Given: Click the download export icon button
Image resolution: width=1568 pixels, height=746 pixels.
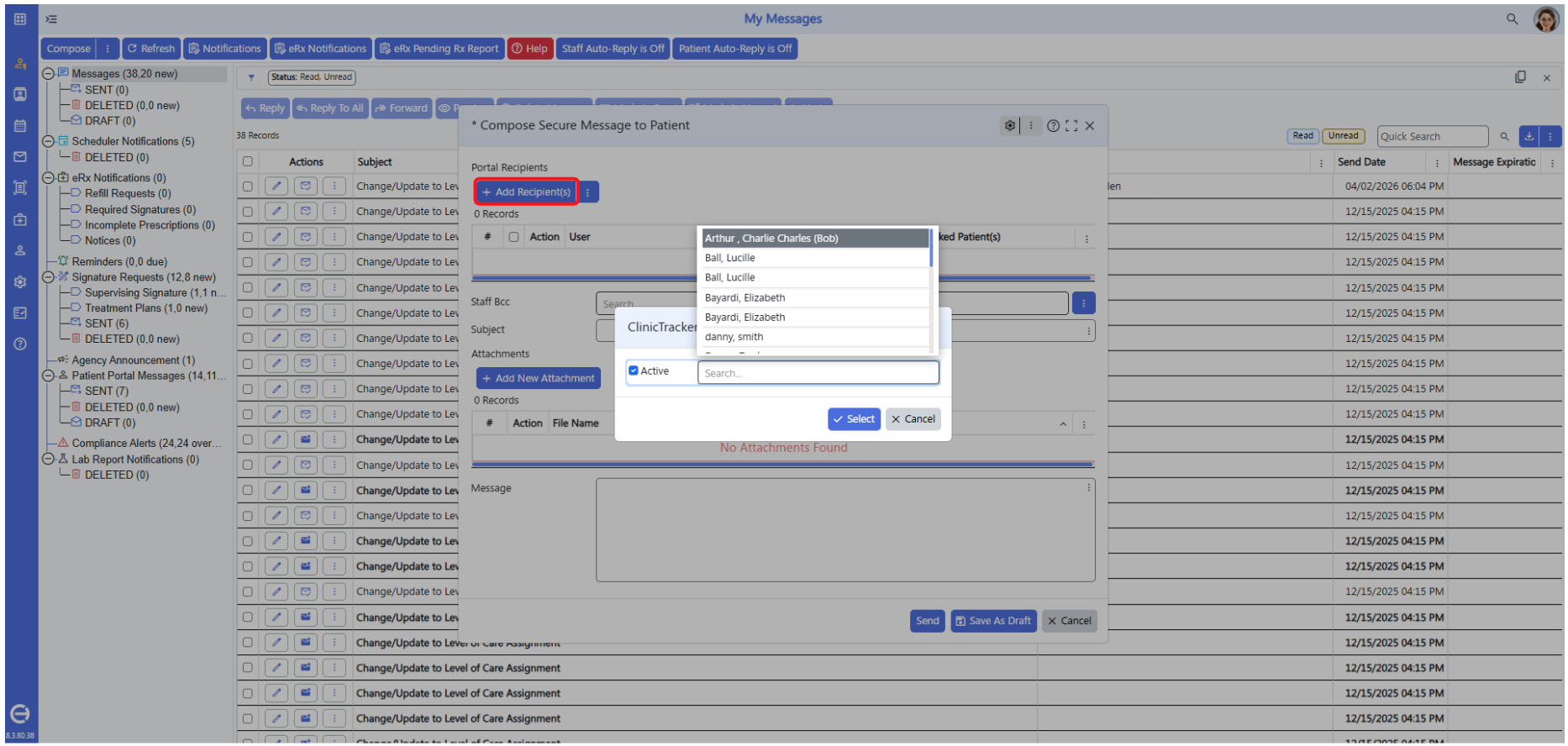Looking at the screenshot, I should pos(1529,136).
